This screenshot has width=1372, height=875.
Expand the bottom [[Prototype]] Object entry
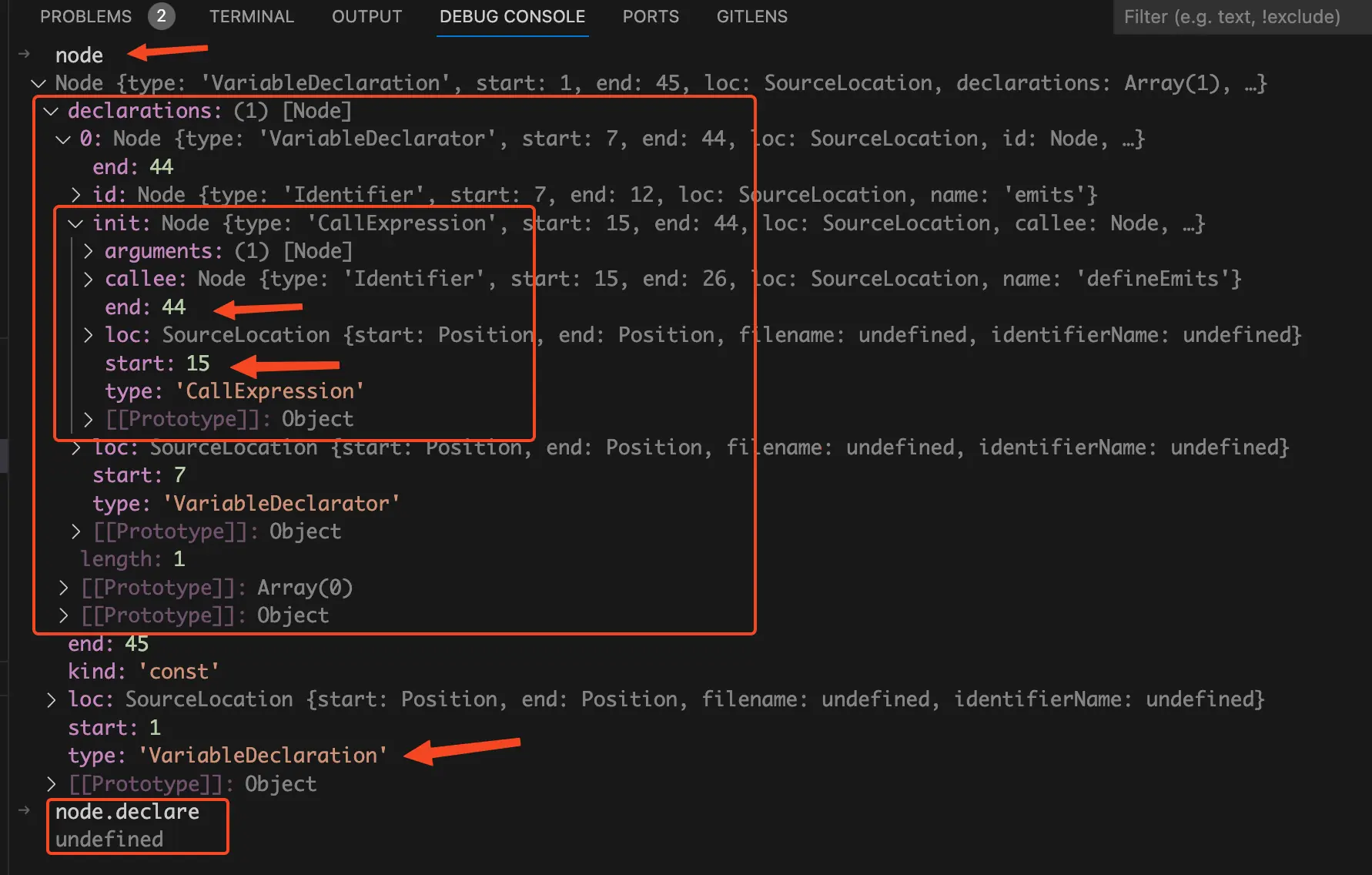50,783
